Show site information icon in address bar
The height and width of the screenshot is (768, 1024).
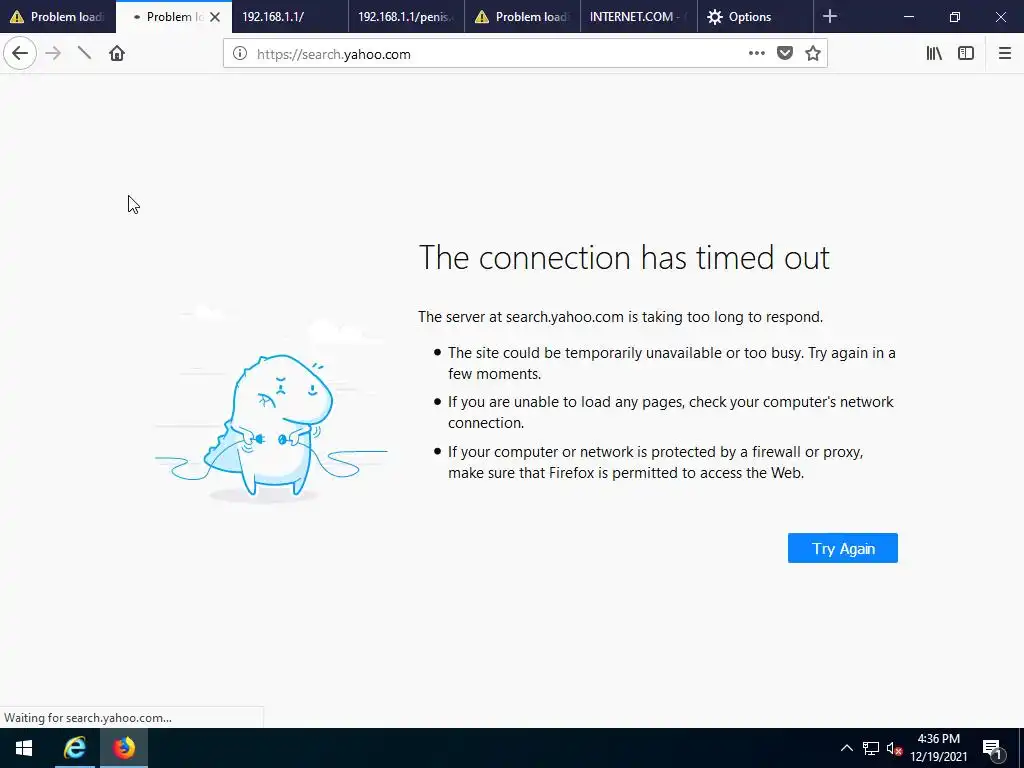coord(240,54)
